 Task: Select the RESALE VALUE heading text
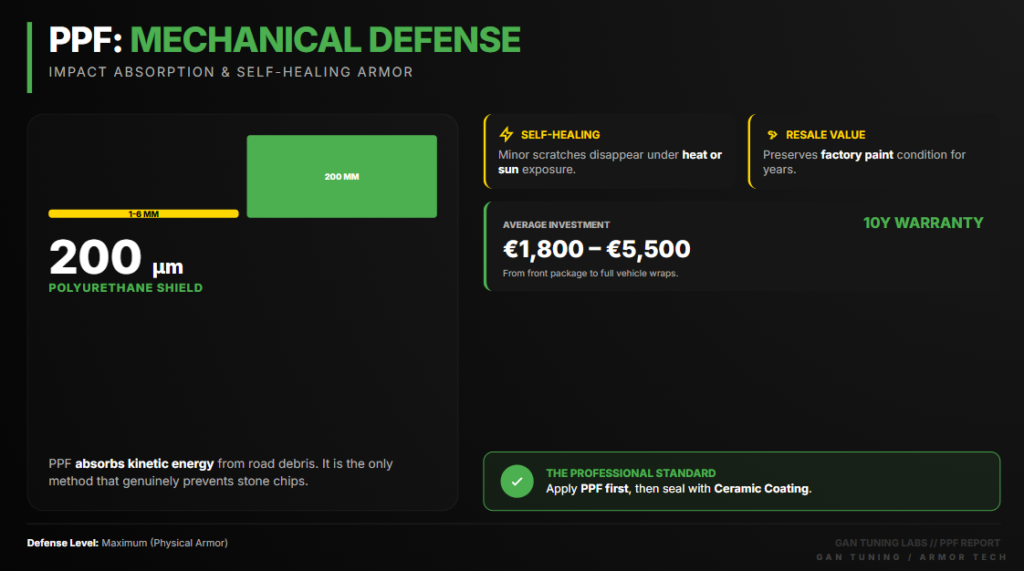tap(825, 134)
